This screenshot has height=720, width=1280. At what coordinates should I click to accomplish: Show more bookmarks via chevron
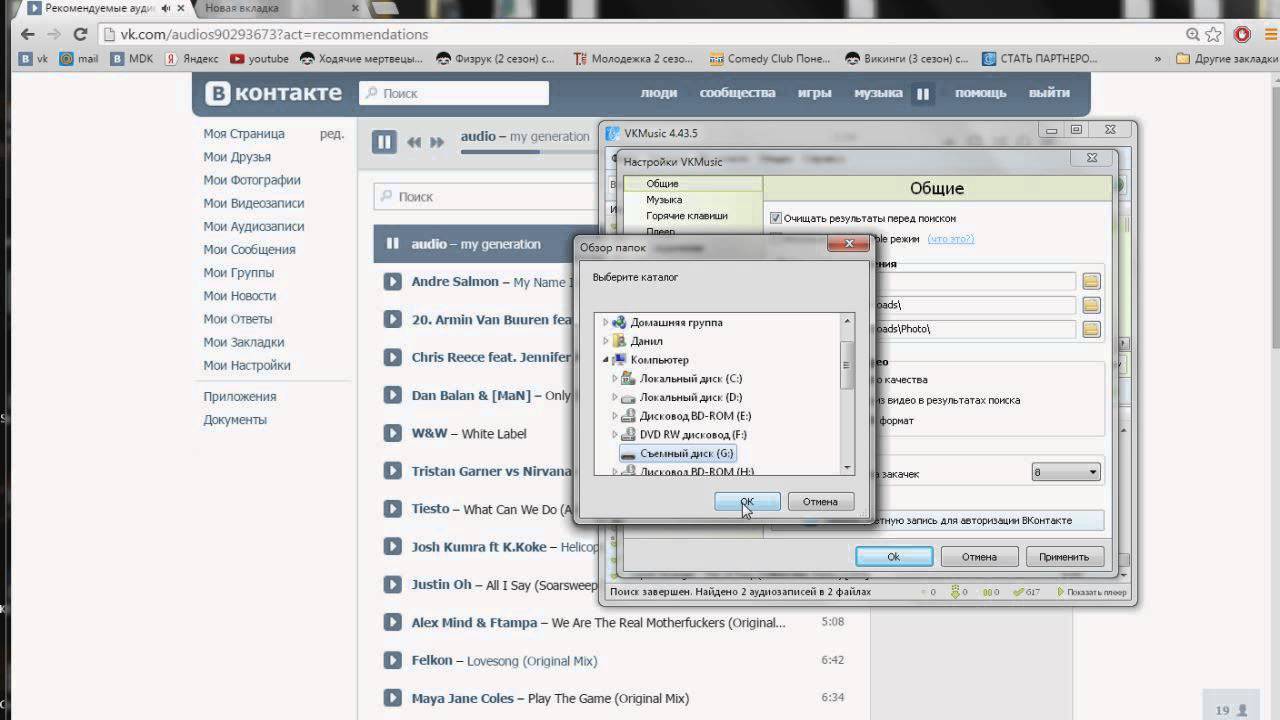tap(1158, 59)
